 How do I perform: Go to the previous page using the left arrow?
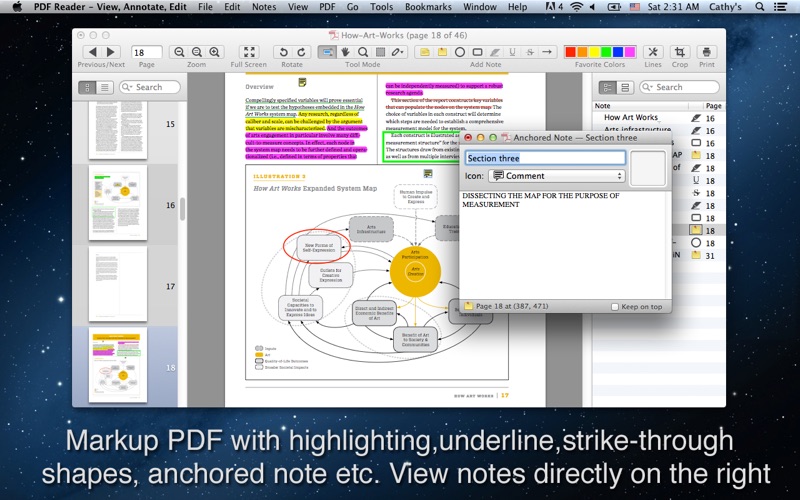pos(92,52)
